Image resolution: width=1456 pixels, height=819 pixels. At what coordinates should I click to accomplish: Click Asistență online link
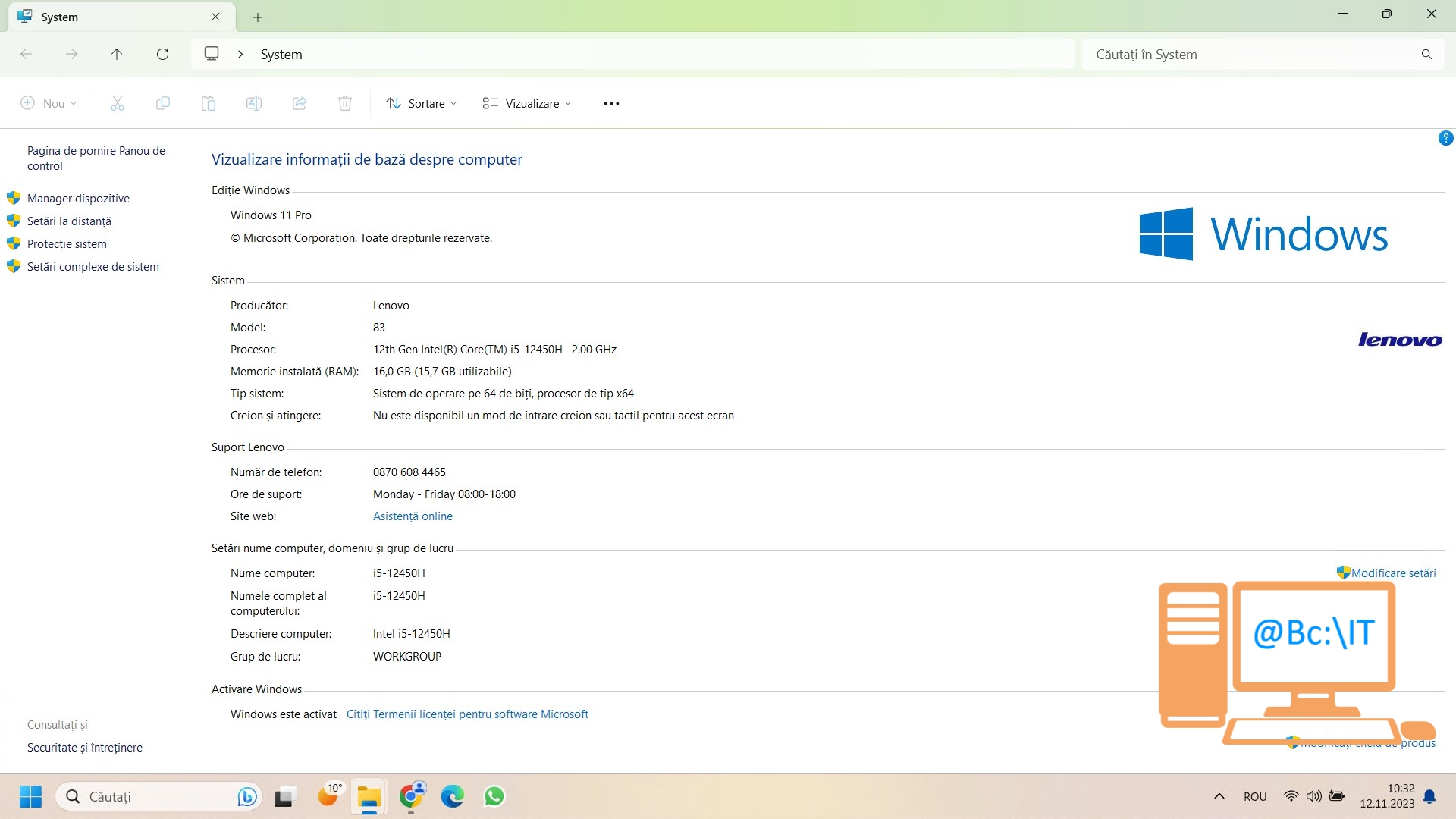413,516
